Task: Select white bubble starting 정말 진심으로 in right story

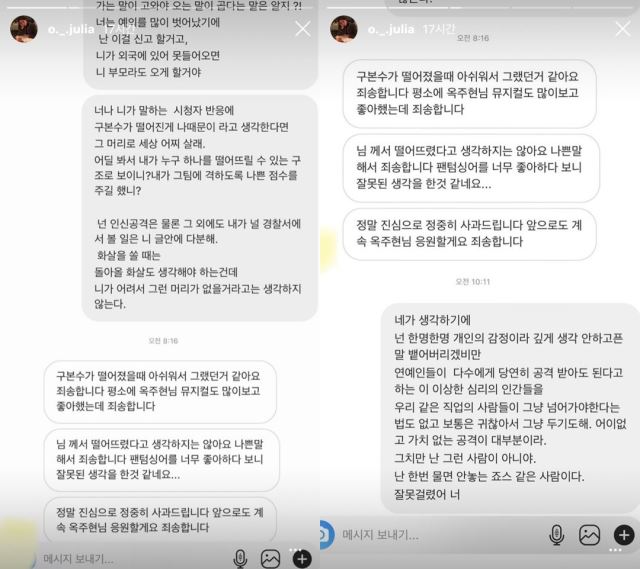Action: 469,234
